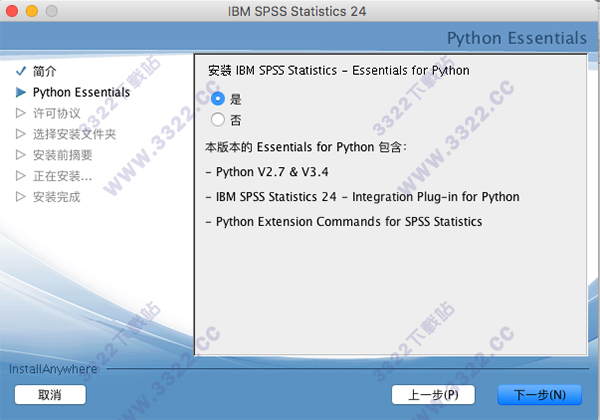Click the triangle icon beside 安装前摘要
The width and height of the screenshot is (600, 420).
(x=21, y=155)
